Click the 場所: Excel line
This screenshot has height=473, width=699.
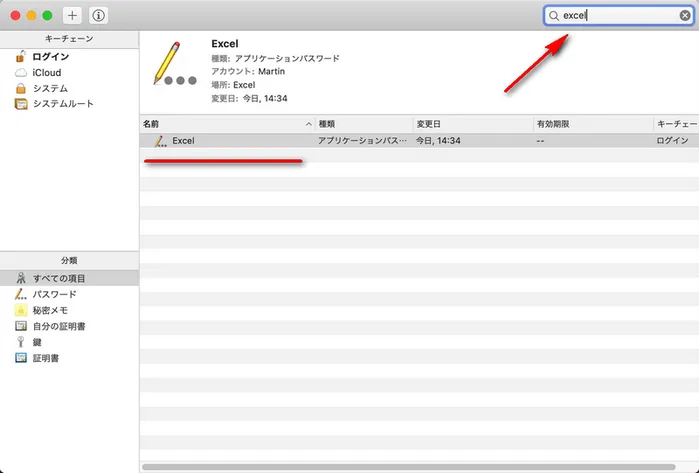coord(233,85)
